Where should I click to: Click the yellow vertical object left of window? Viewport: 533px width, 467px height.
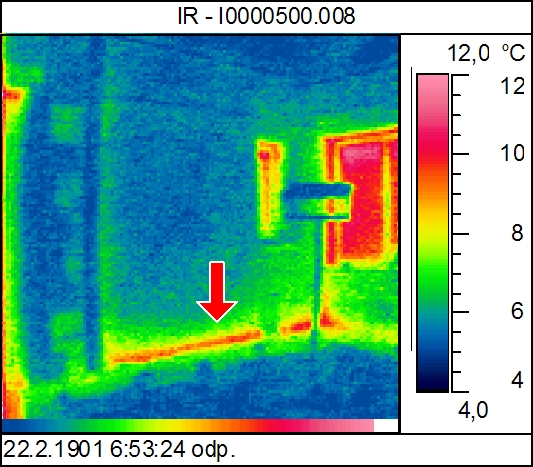[x=270, y=189]
